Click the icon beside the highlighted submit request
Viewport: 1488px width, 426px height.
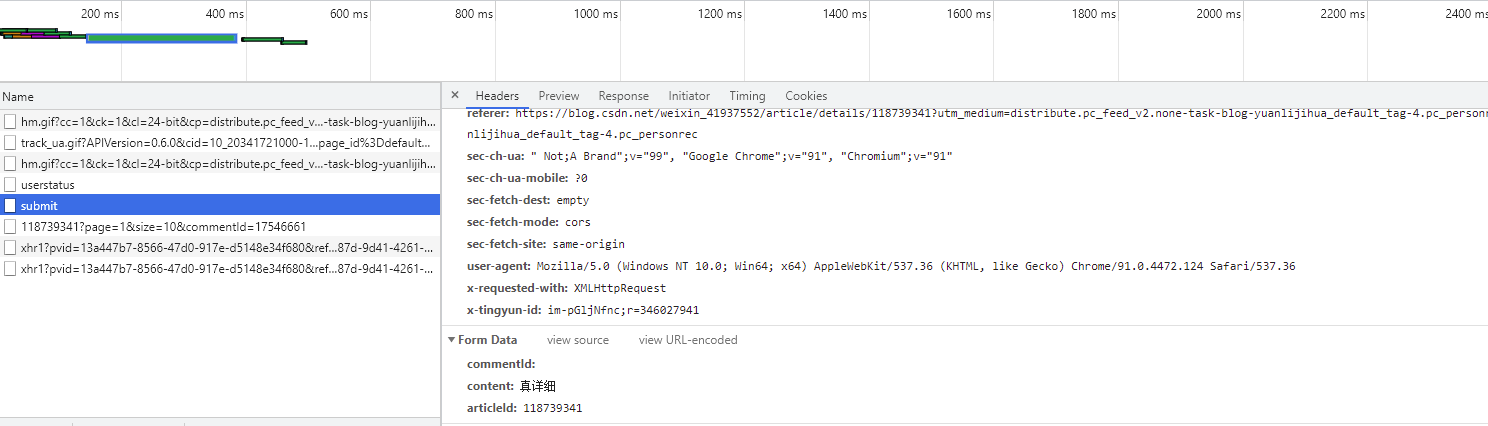[10, 206]
